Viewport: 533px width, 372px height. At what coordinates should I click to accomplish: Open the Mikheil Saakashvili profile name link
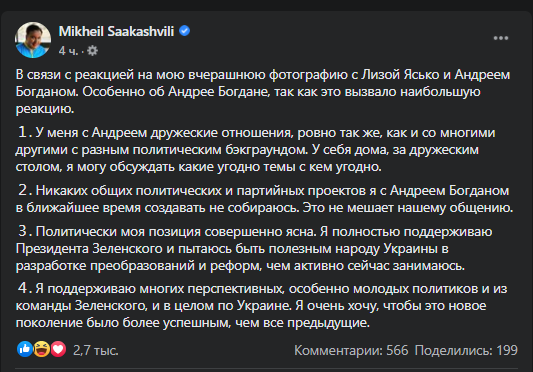pos(116,31)
